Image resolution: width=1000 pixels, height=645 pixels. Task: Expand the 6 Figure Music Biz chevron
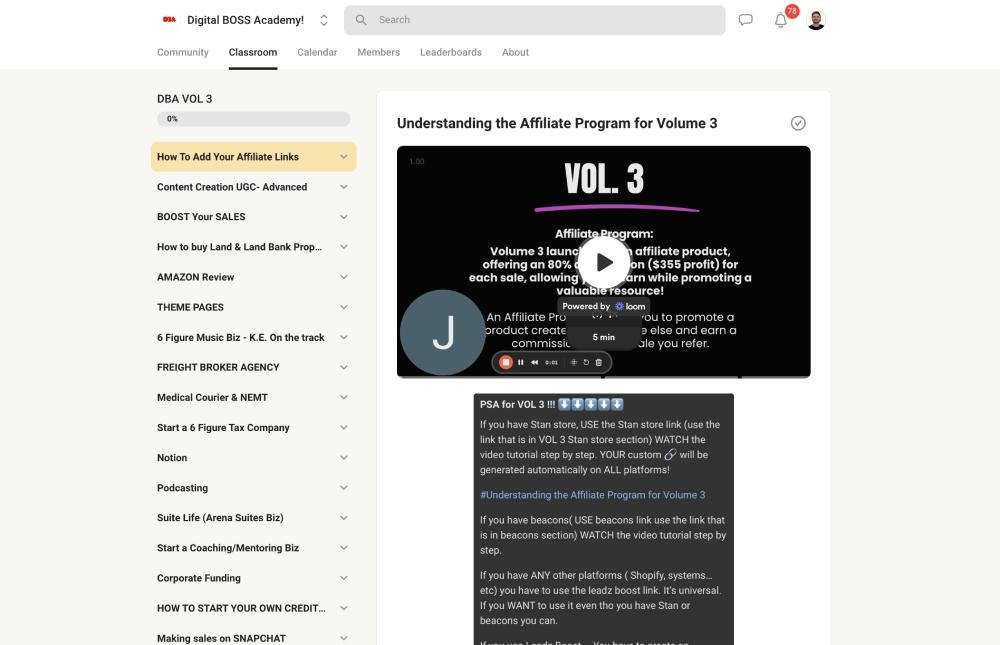[x=344, y=337]
